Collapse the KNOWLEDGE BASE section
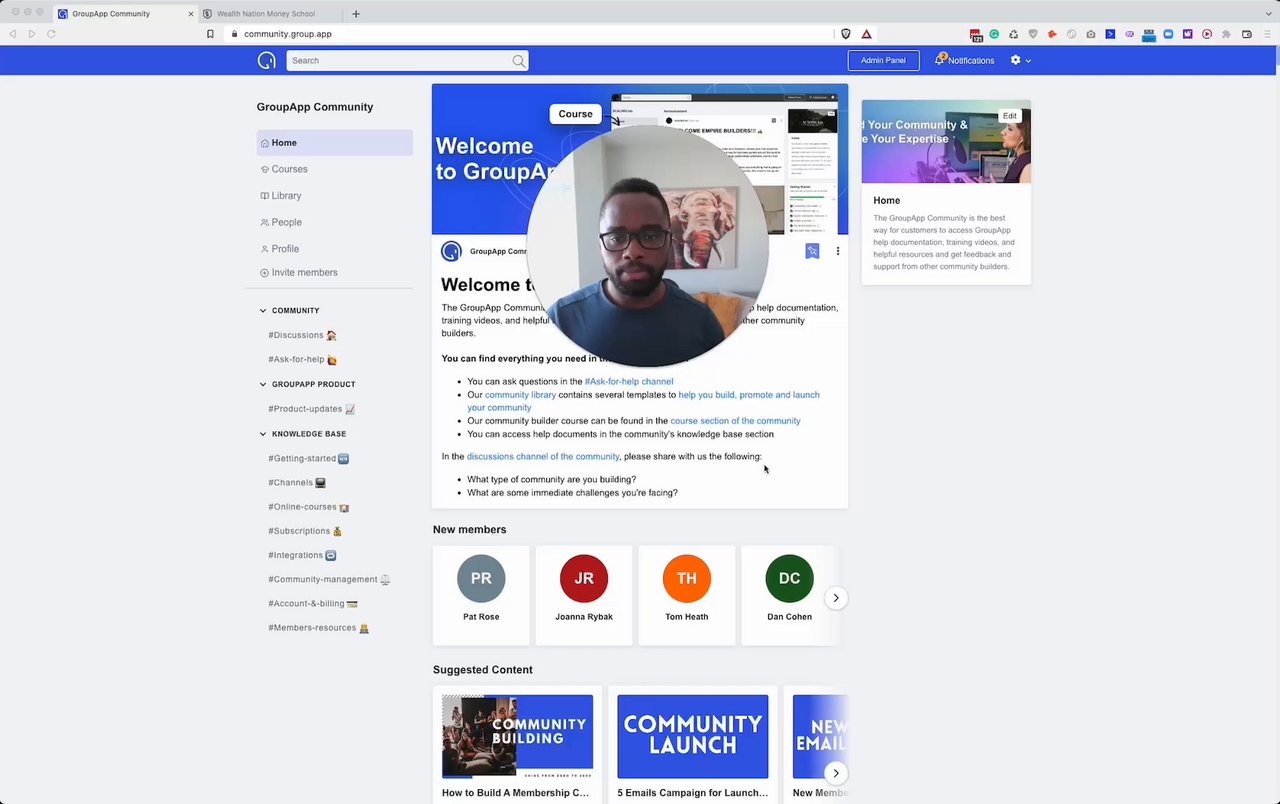Image resolution: width=1280 pixels, height=804 pixels. pos(263,434)
